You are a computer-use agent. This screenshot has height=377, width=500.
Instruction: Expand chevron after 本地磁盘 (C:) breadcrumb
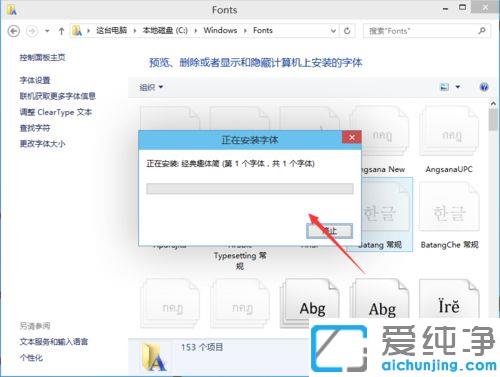196,31
